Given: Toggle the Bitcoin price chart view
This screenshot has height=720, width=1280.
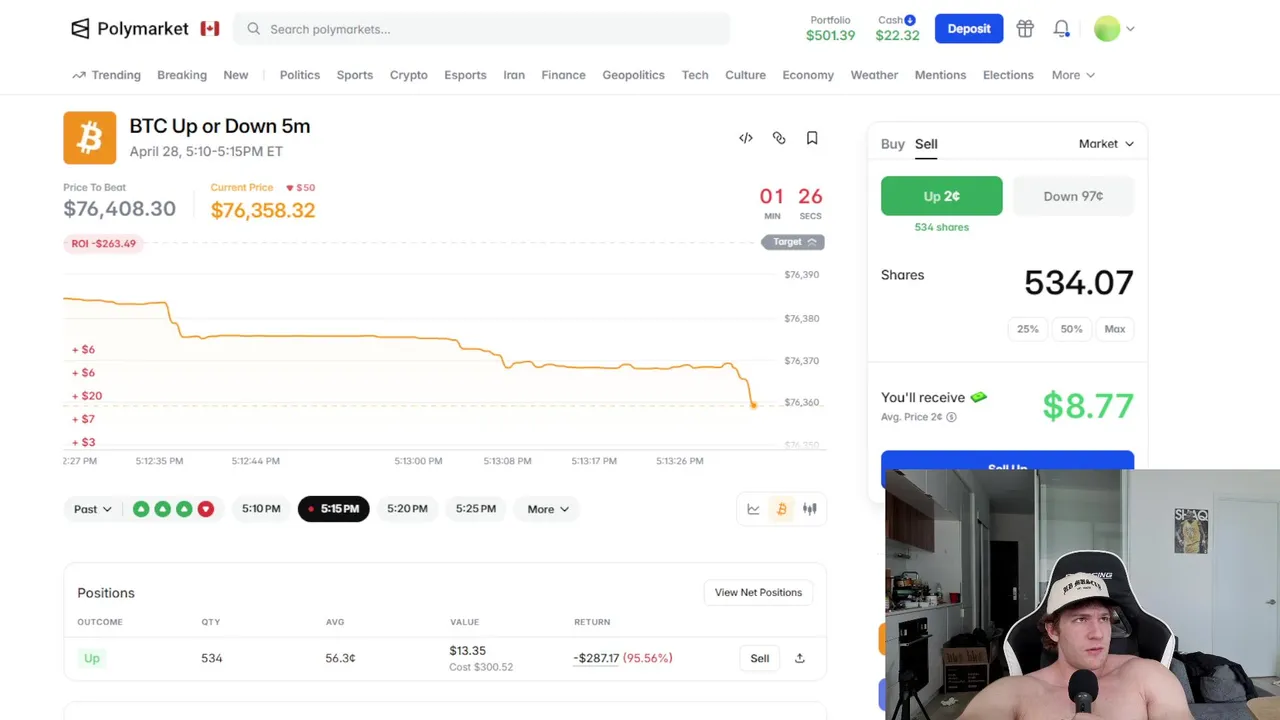Looking at the screenshot, I should [x=782, y=509].
